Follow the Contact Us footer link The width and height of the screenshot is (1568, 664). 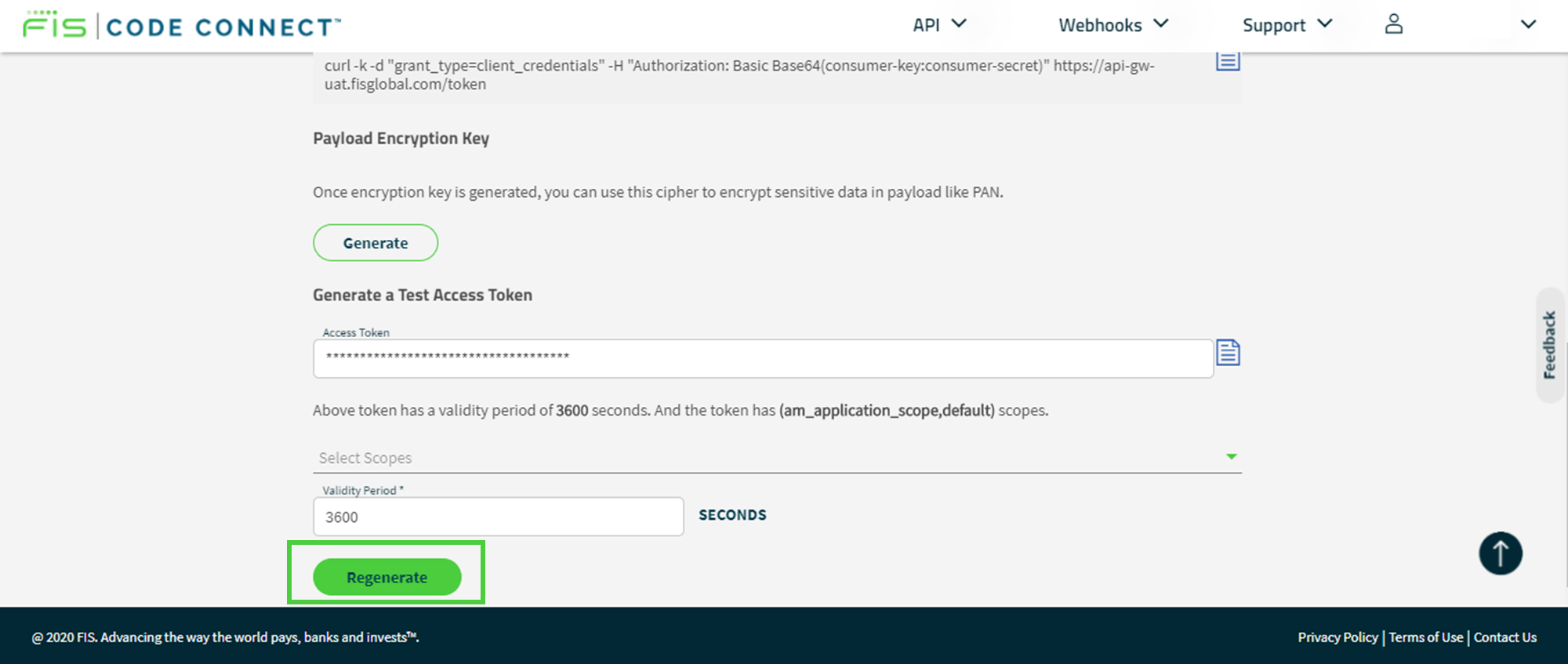tap(1504, 637)
